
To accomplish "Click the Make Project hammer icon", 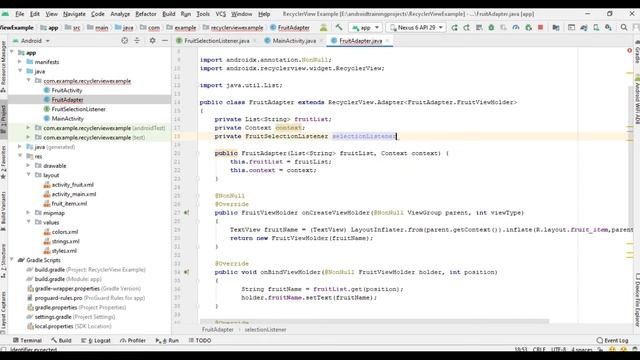I will point(339,27).
